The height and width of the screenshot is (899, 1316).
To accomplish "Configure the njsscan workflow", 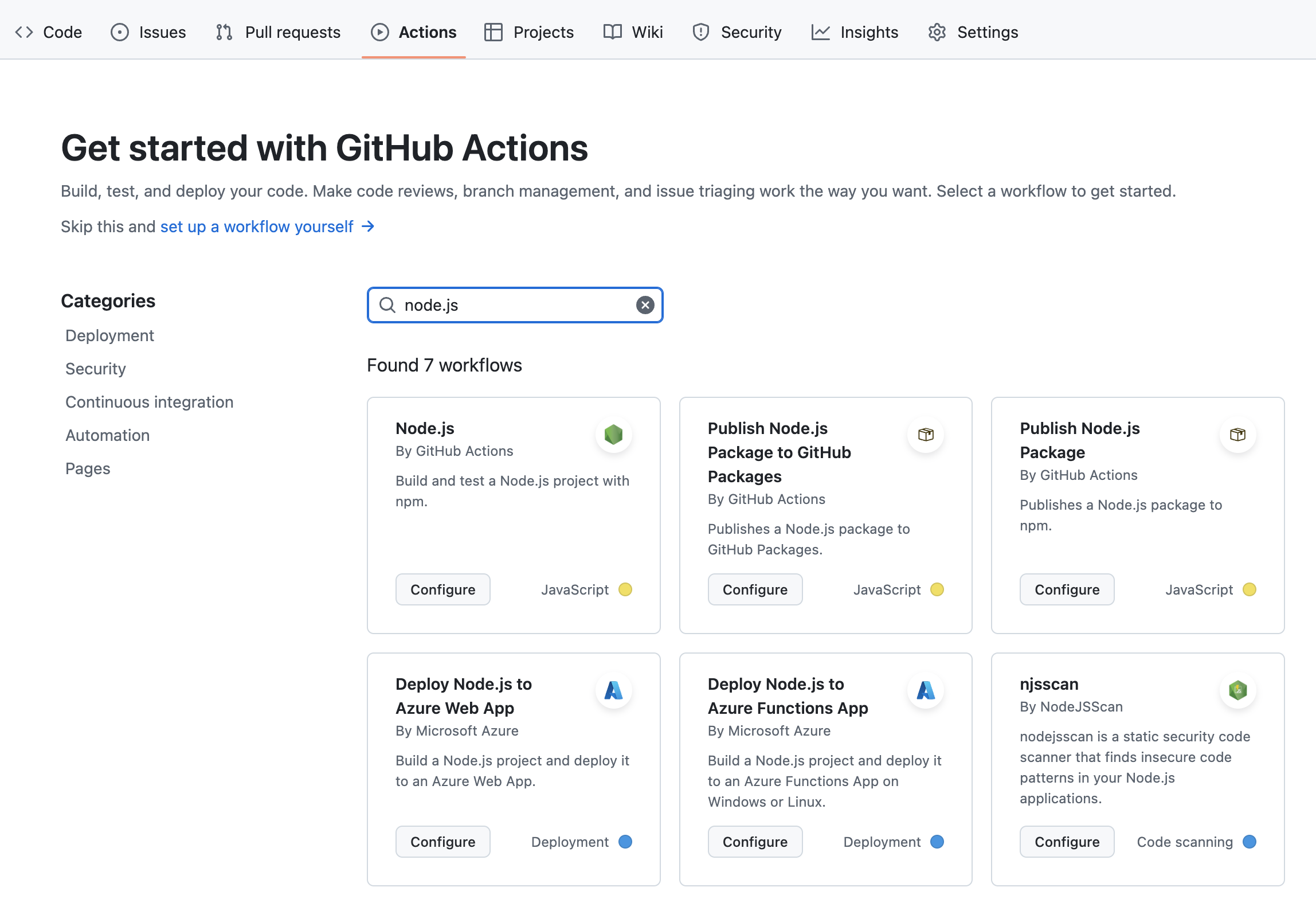I will point(1067,842).
